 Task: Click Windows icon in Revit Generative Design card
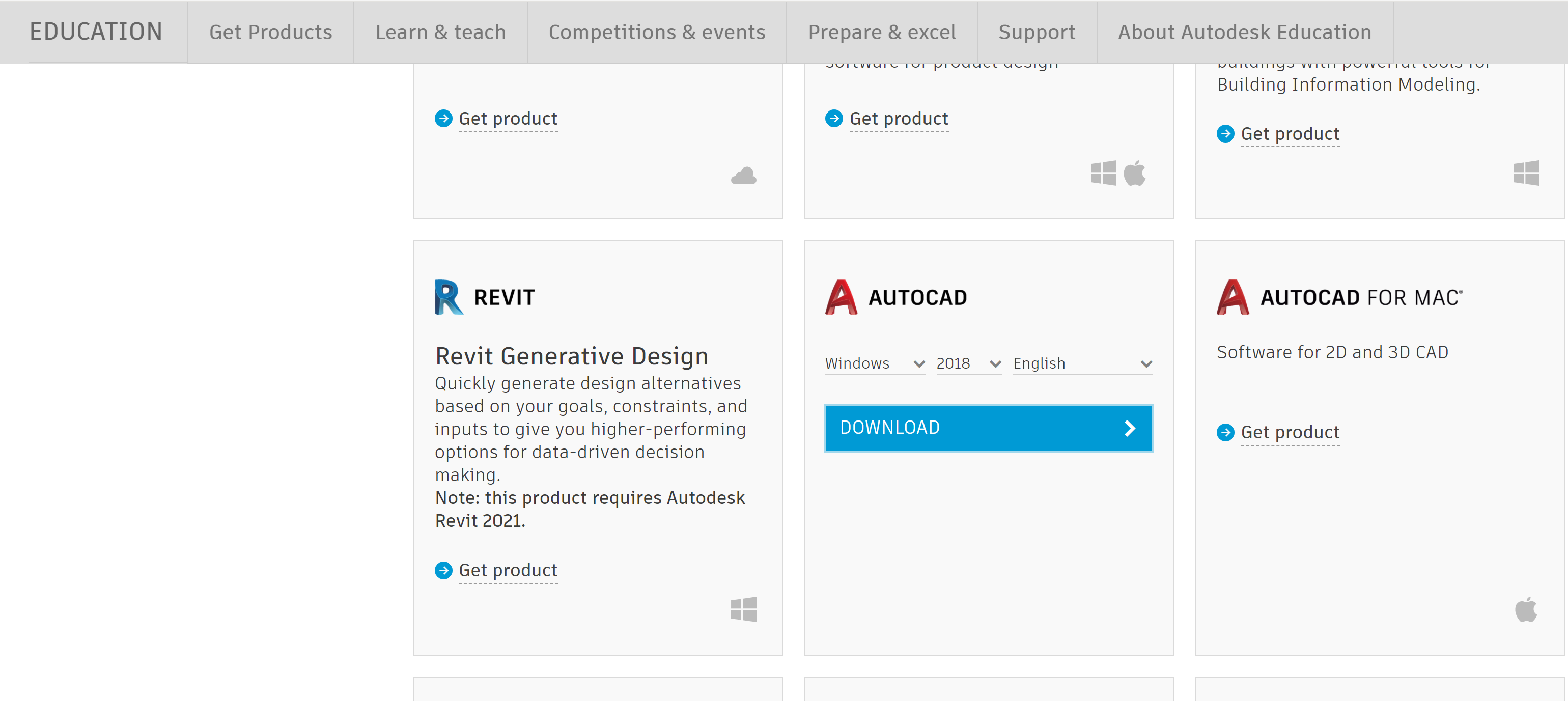pyautogui.click(x=743, y=609)
